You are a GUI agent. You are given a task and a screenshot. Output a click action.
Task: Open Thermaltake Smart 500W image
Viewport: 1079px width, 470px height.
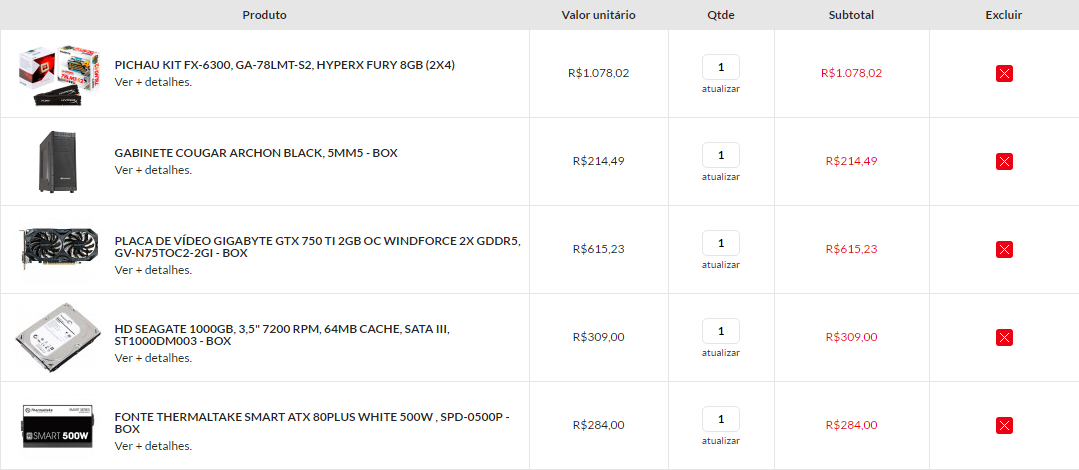coord(58,426)
